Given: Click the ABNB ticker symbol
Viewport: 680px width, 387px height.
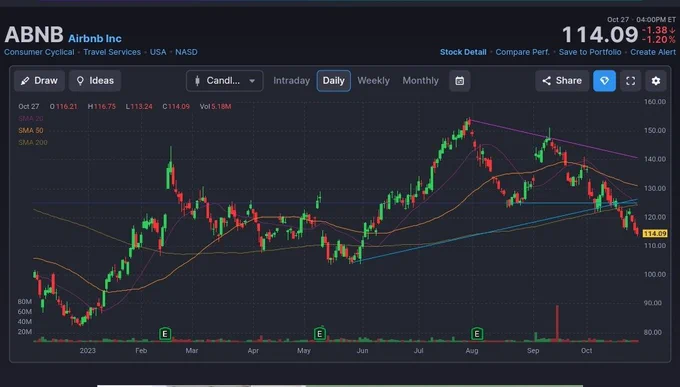Looking at the screenshot, I should click(x=34, y=35).
